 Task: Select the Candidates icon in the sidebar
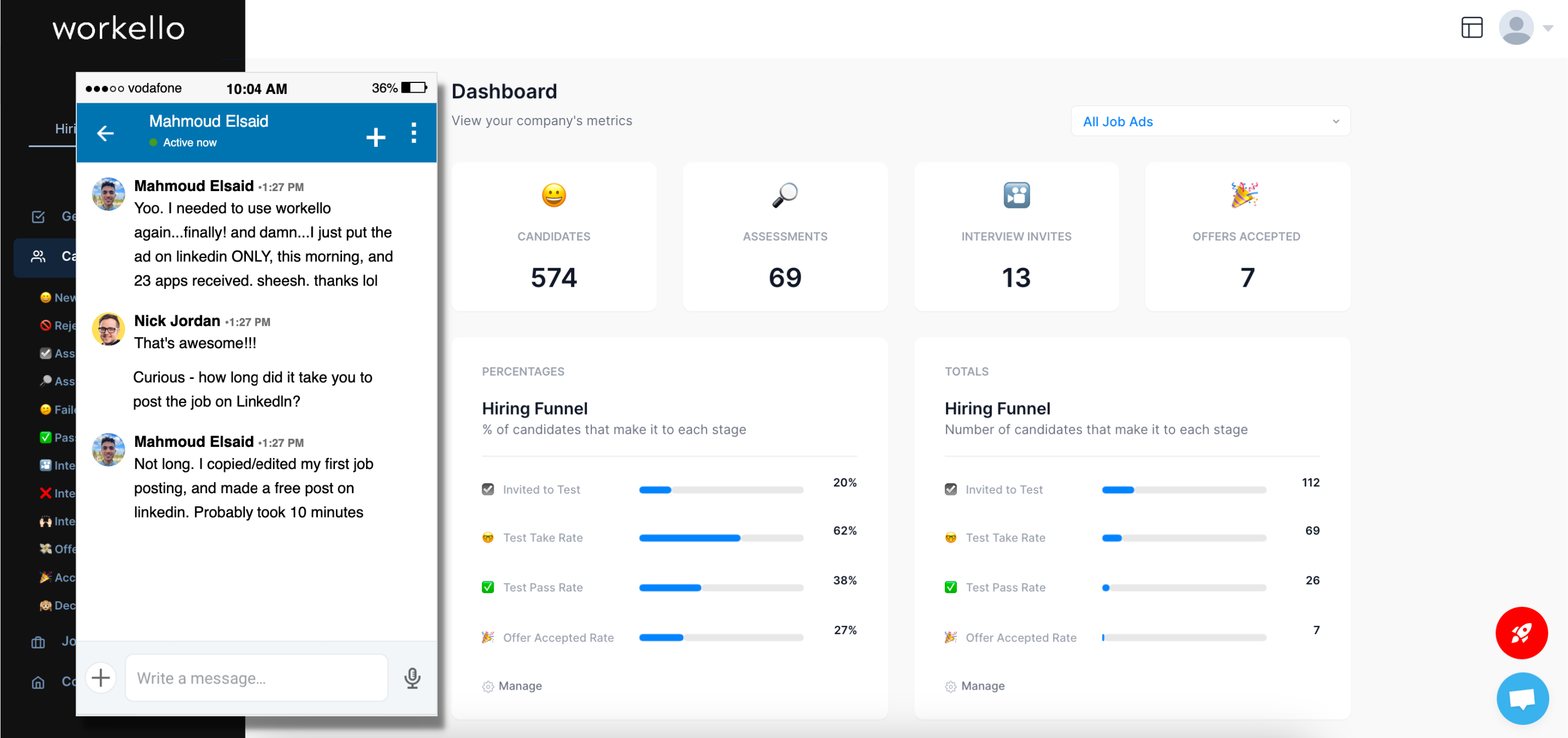(x=38, y=256)
